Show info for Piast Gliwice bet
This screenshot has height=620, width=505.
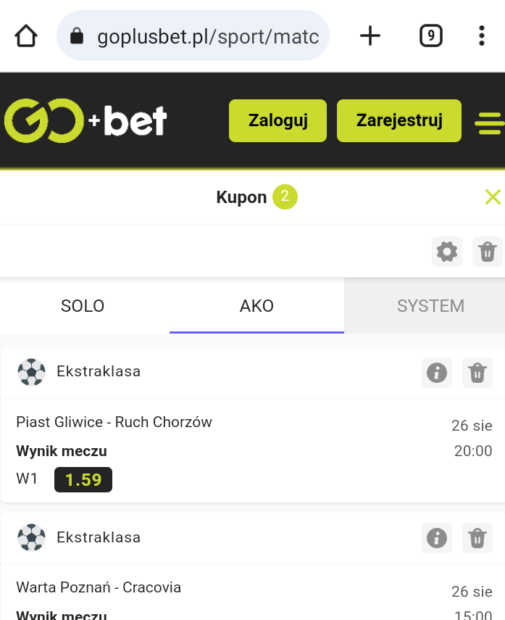tap(437, 372)
